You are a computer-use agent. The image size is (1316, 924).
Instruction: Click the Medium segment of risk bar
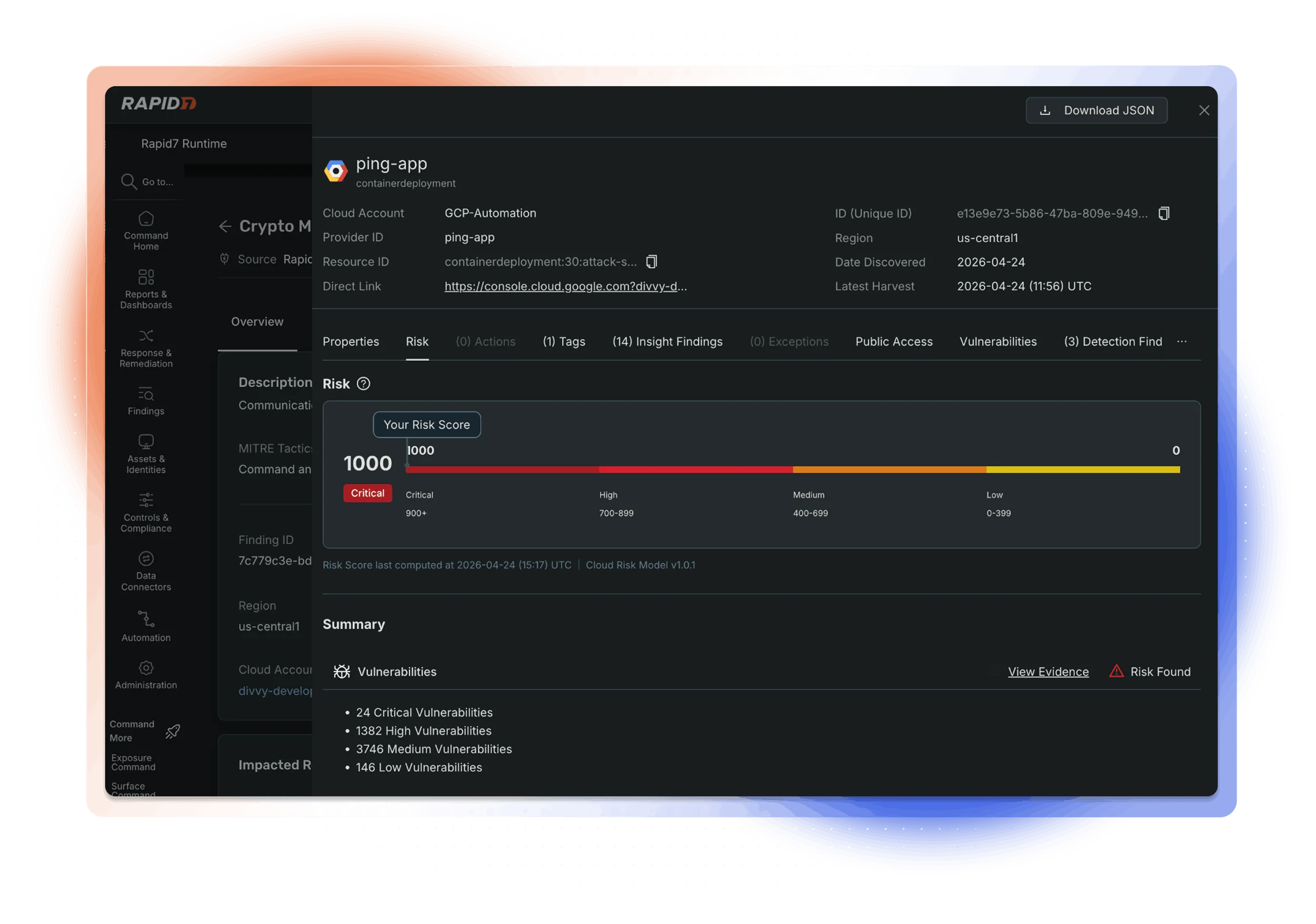[890, 470]
